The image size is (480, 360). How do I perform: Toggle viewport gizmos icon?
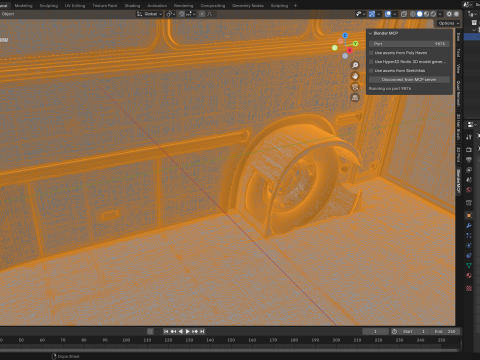[x=372, y=14]
